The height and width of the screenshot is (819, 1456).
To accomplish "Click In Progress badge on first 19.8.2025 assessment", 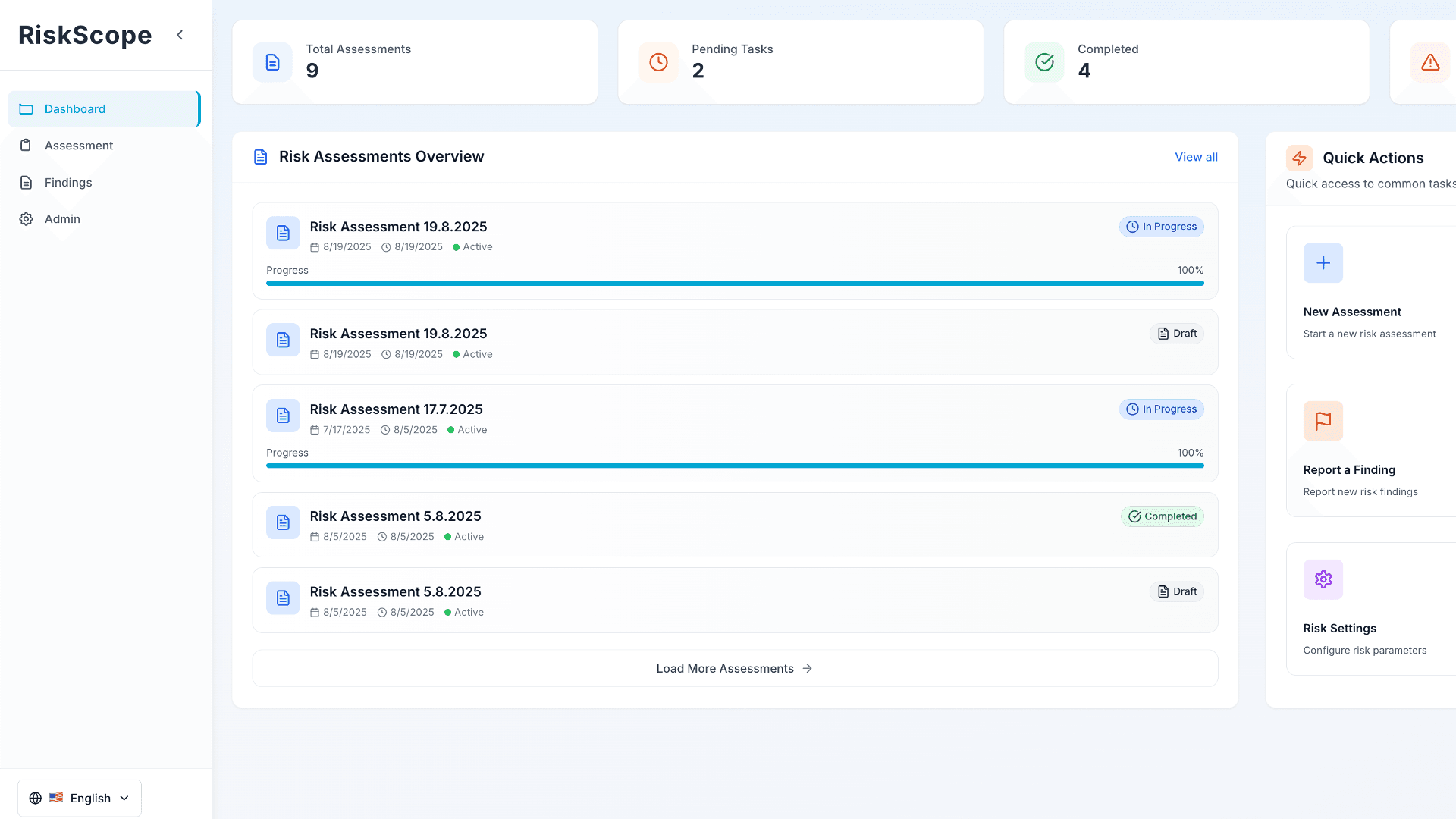I will tap(1161, 227).
